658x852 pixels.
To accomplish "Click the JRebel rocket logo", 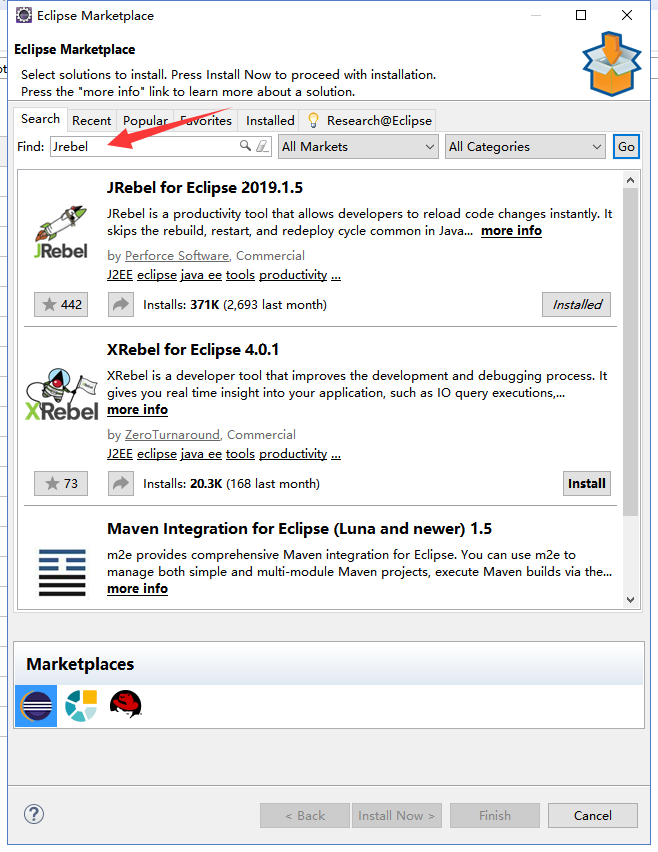I will pos(60,232).
